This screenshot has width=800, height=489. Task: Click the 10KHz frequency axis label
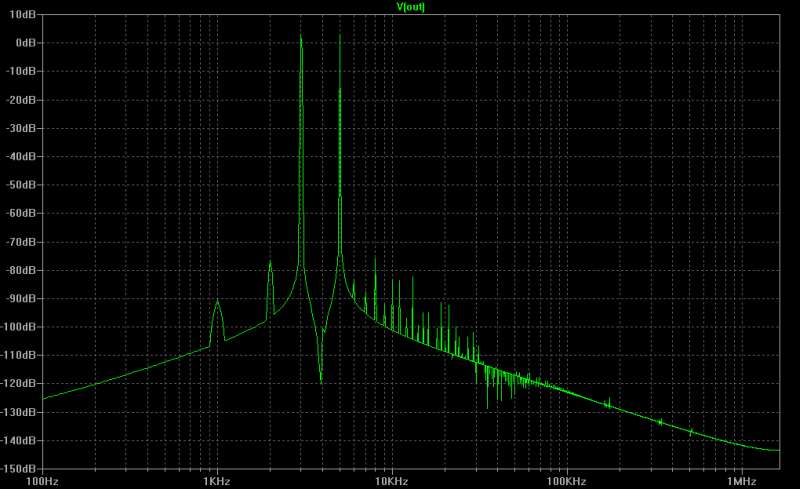pyautogui.click(x=392, y=481)
